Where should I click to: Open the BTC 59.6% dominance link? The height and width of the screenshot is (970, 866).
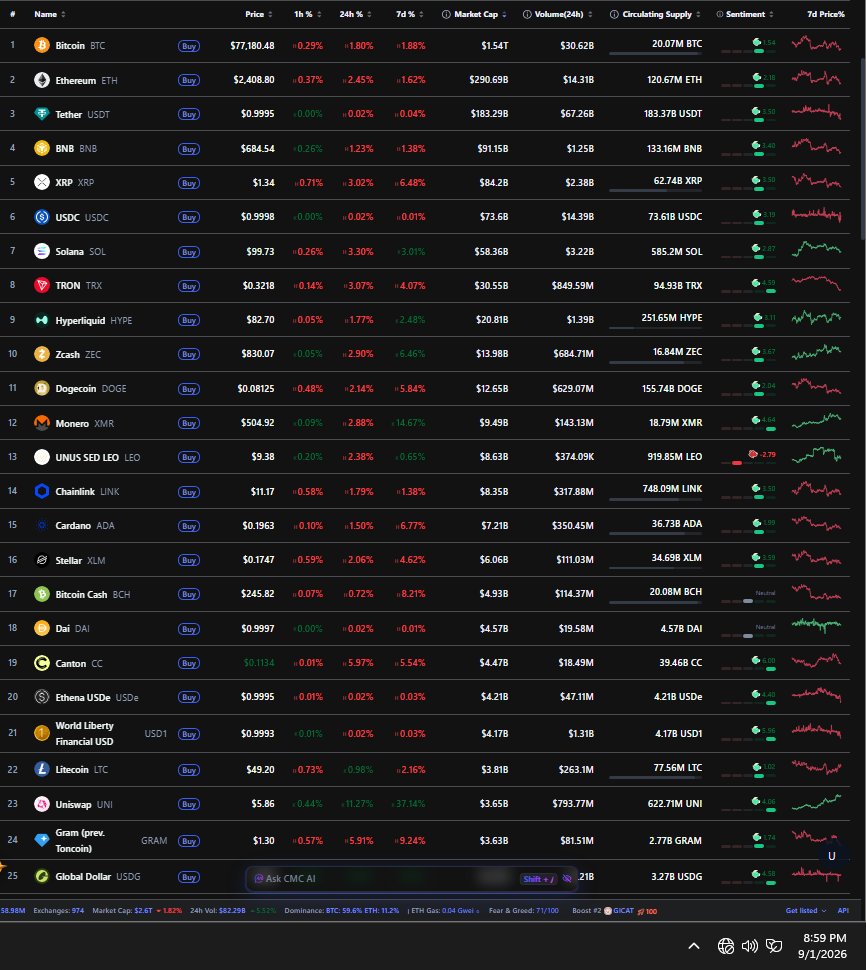pyautogui.click(x=344, y=910)
